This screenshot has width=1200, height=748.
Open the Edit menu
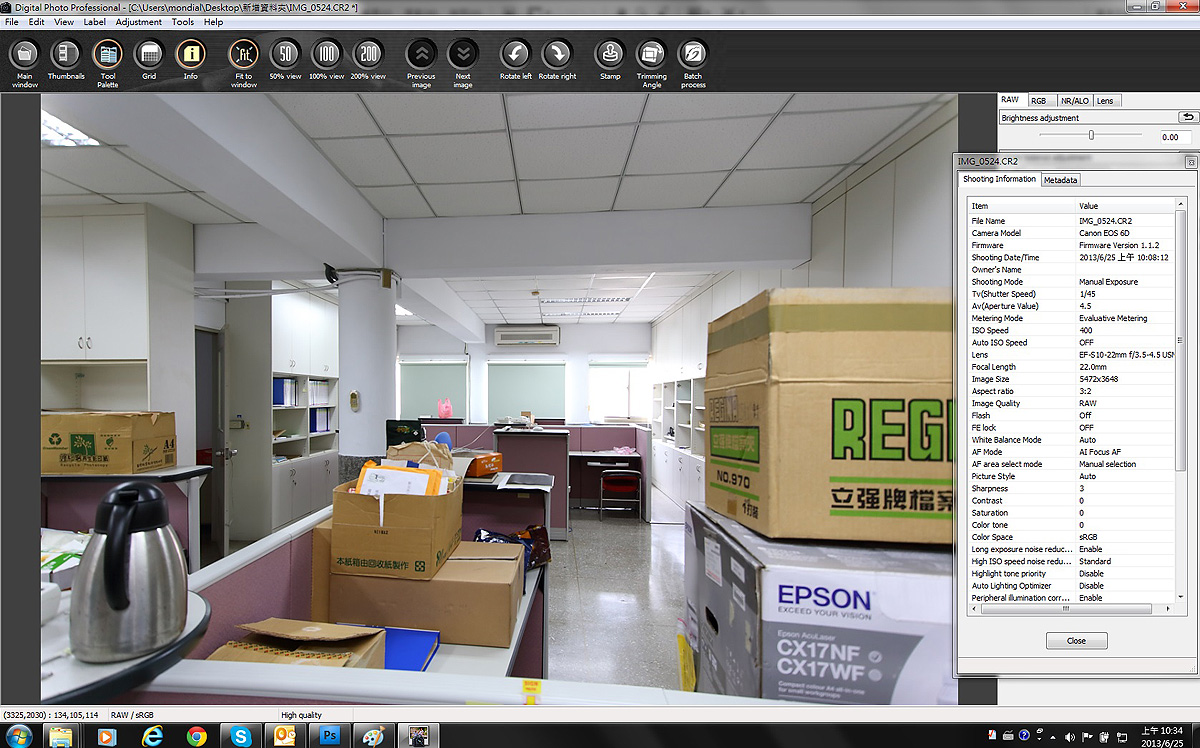point(36,21)
